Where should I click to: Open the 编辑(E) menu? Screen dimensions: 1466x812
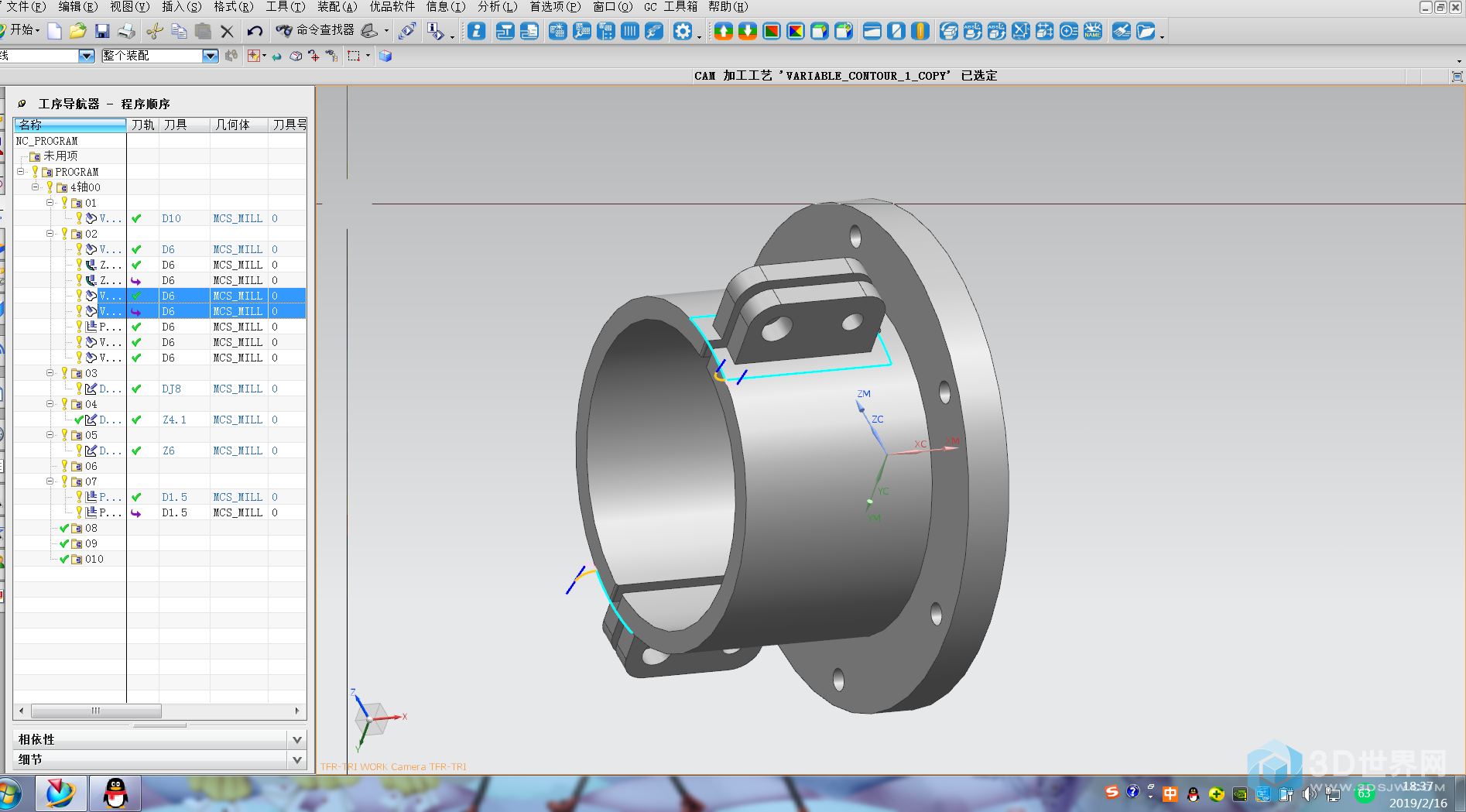pyautogui.click(x=77, y=7)
